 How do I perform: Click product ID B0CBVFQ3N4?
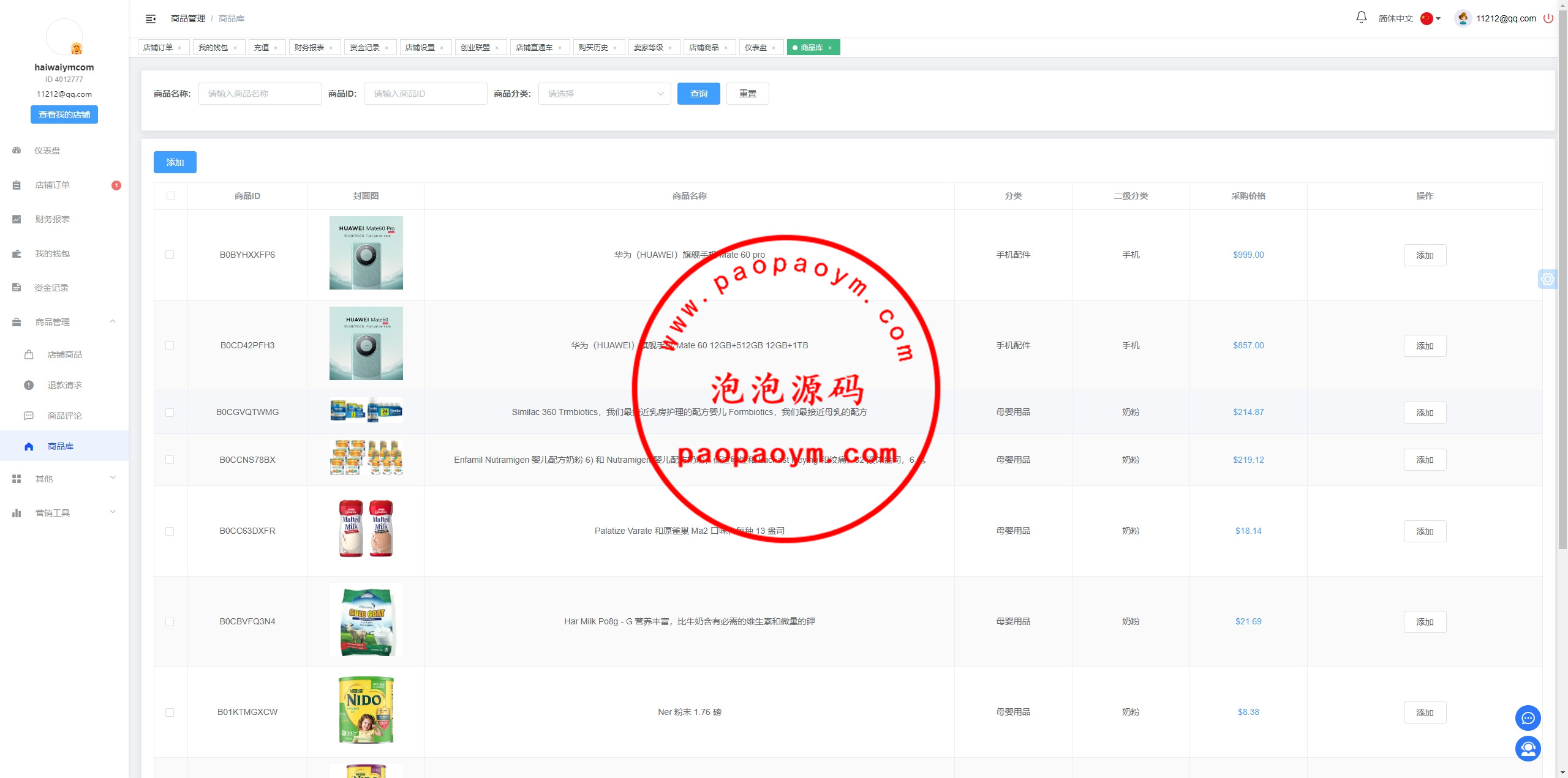pyautogui.click(x=247, y=621)
